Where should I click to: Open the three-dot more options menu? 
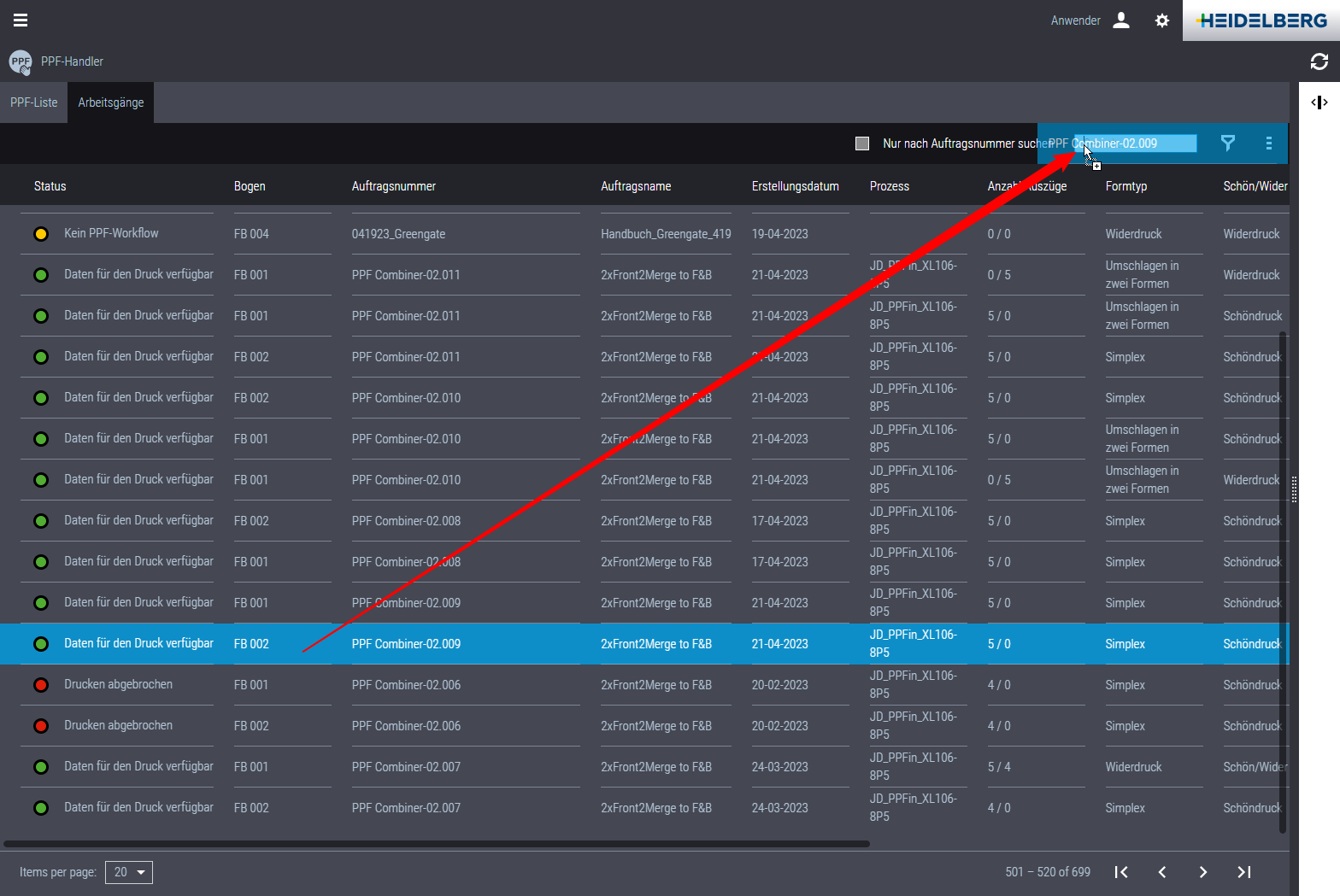[1268, 143]
